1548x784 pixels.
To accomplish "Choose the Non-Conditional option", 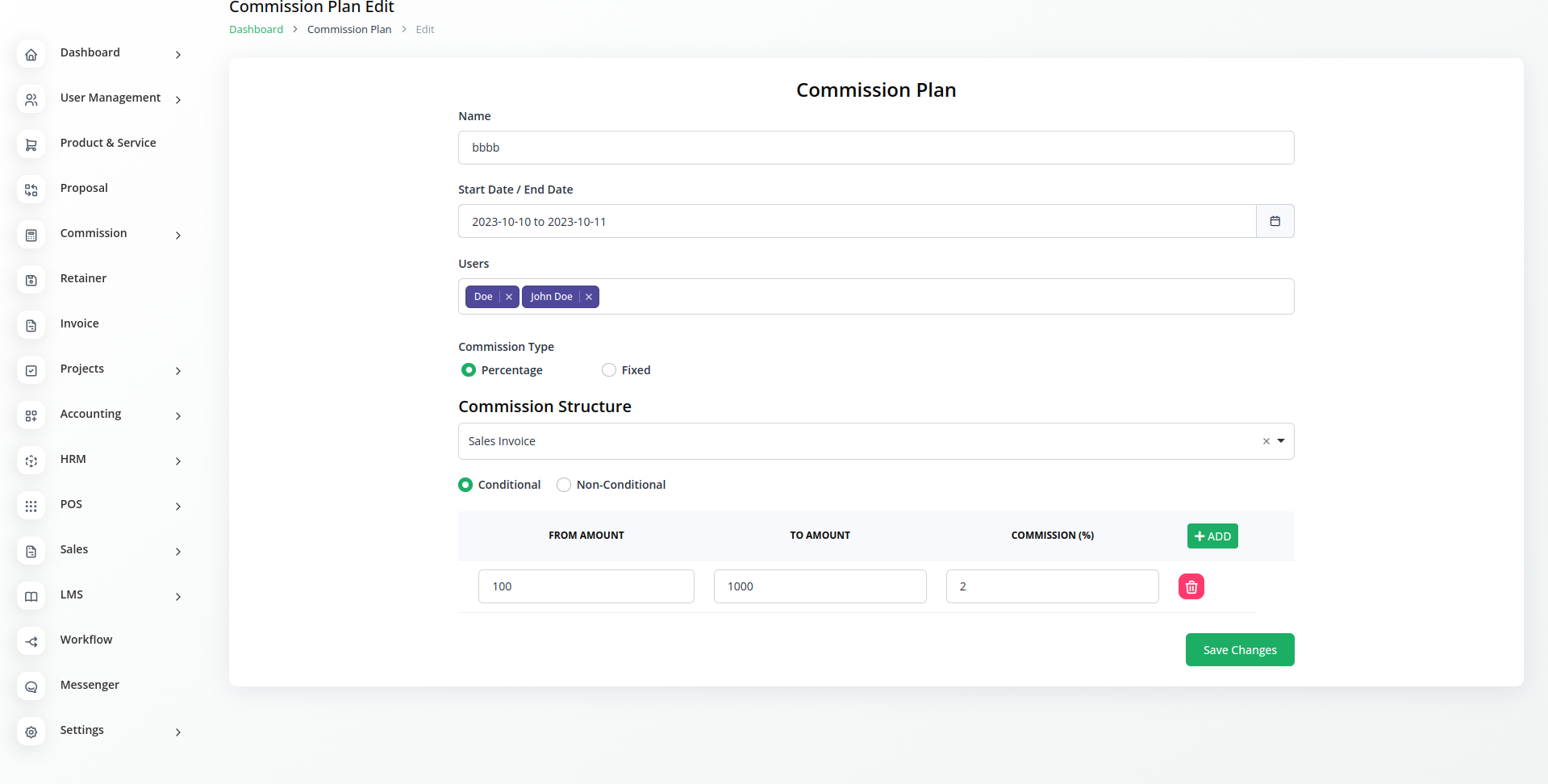I will click(x=564, y=485).
